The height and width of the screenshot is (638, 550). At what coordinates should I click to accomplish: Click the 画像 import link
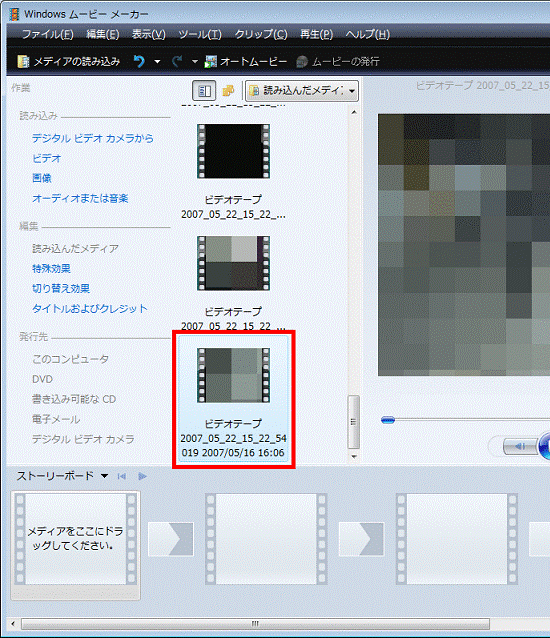coord(41,178)
